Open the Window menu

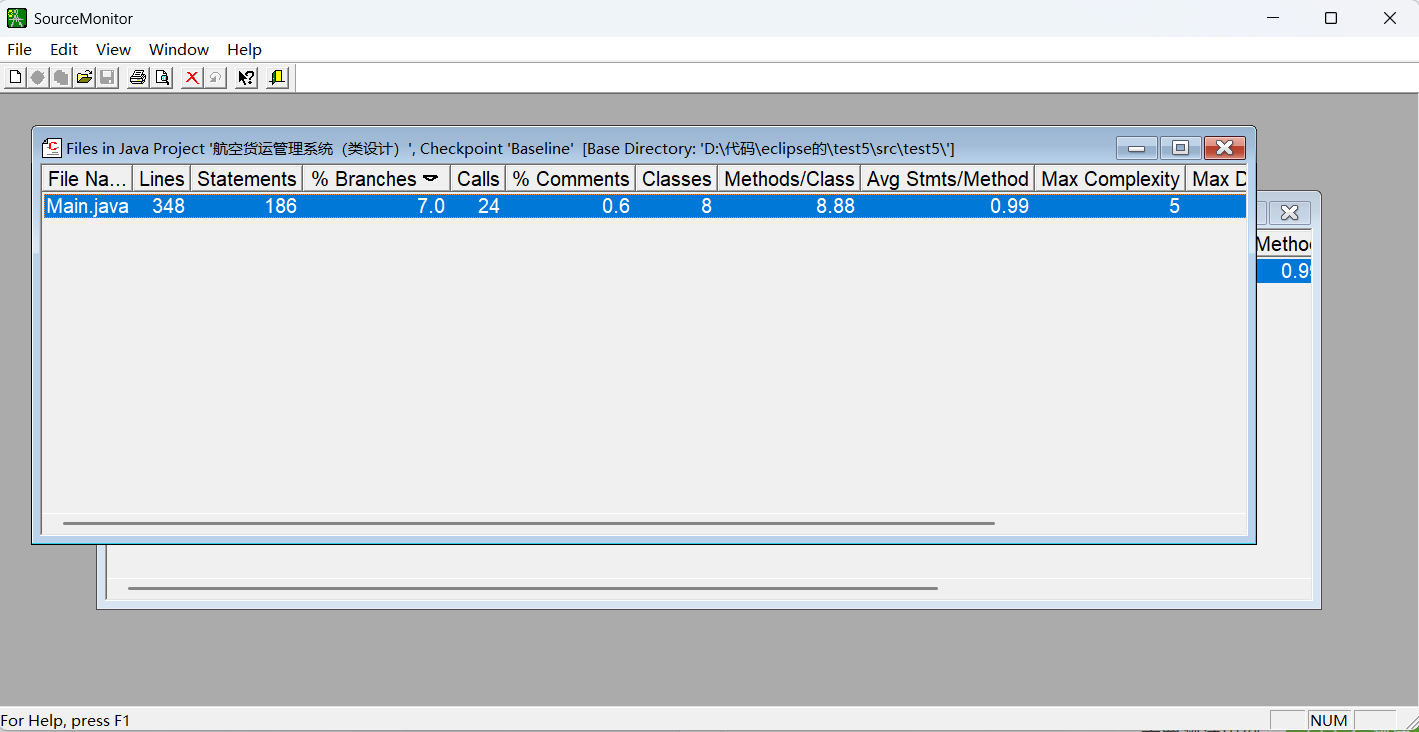click(x=179, y=49)
